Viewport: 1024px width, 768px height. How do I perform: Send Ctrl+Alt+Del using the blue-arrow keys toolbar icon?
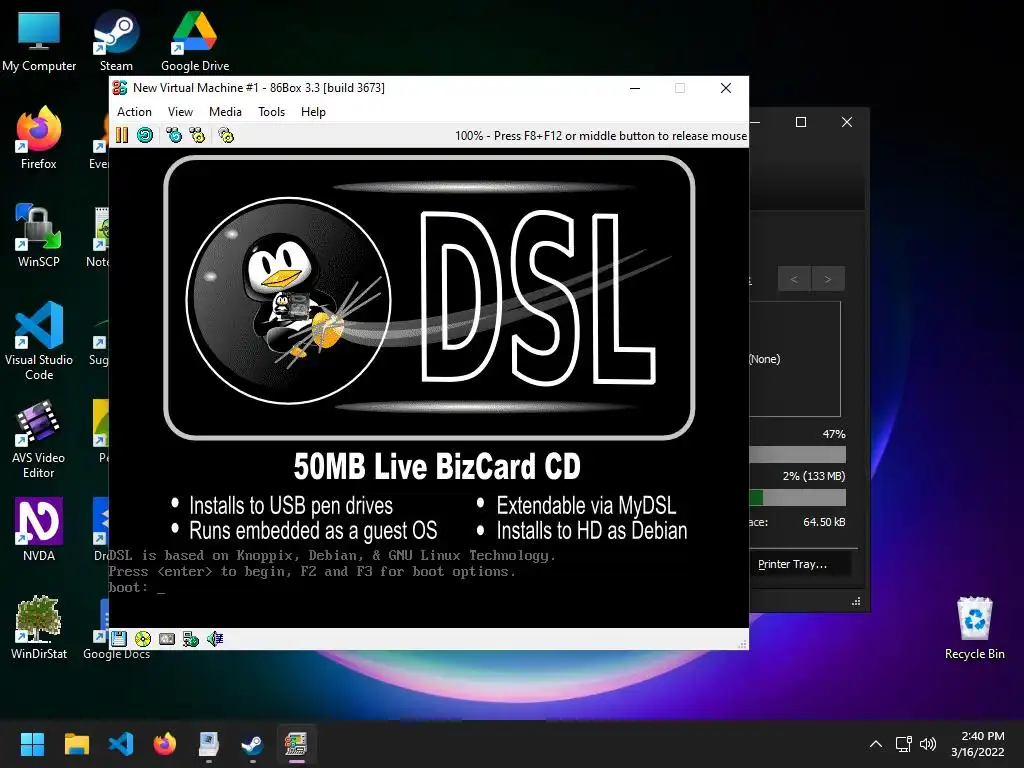[174, 135]
